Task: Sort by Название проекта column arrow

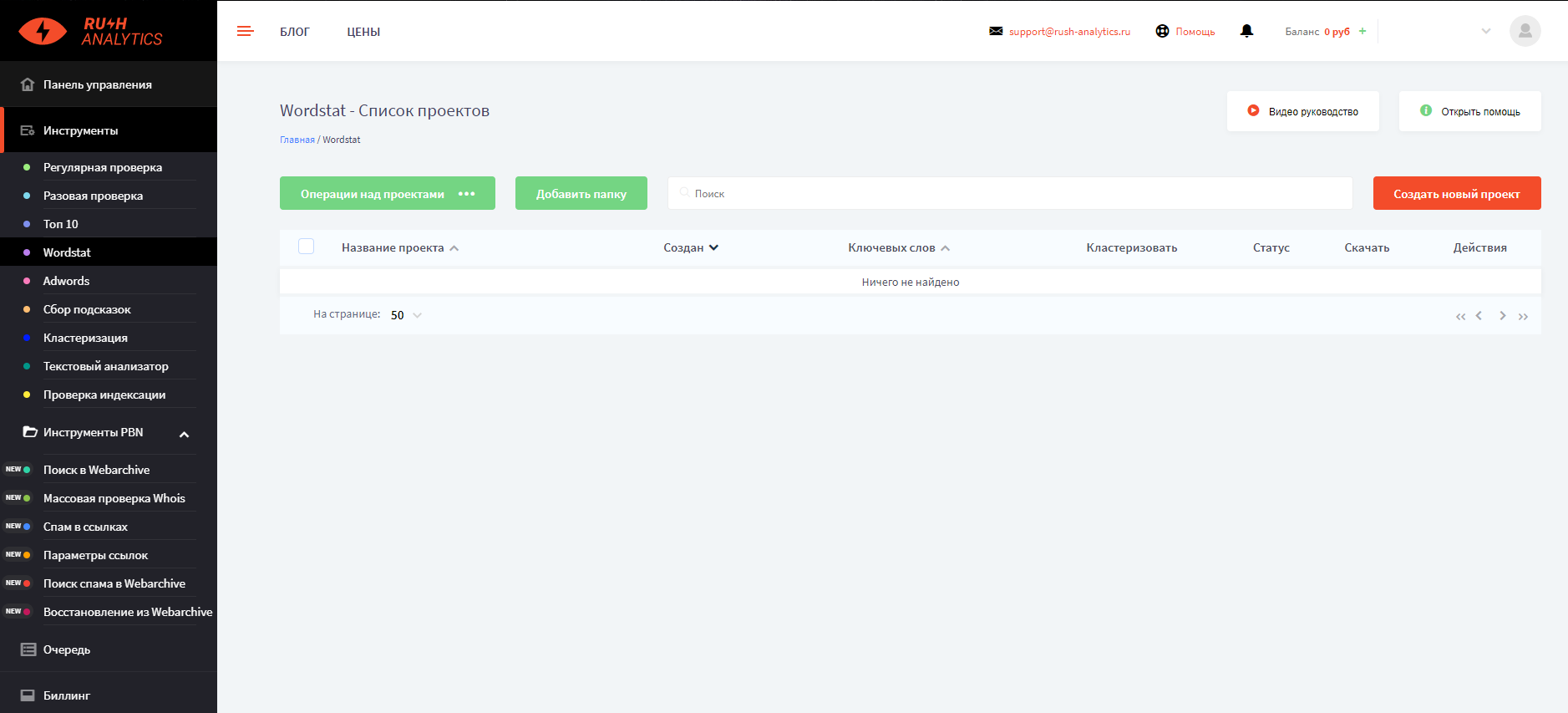Action: pyautogui.click(x=454, y=248)
